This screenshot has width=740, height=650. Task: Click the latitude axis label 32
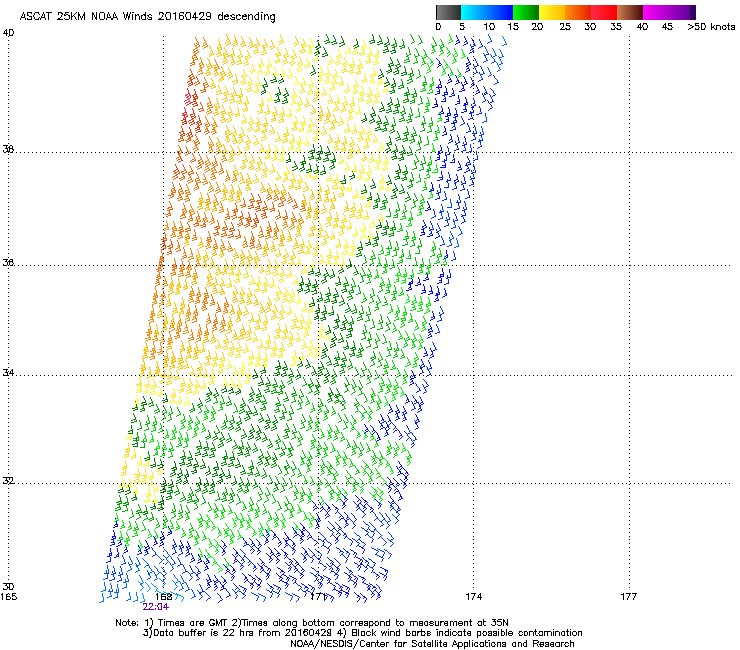tap(8, 481)
